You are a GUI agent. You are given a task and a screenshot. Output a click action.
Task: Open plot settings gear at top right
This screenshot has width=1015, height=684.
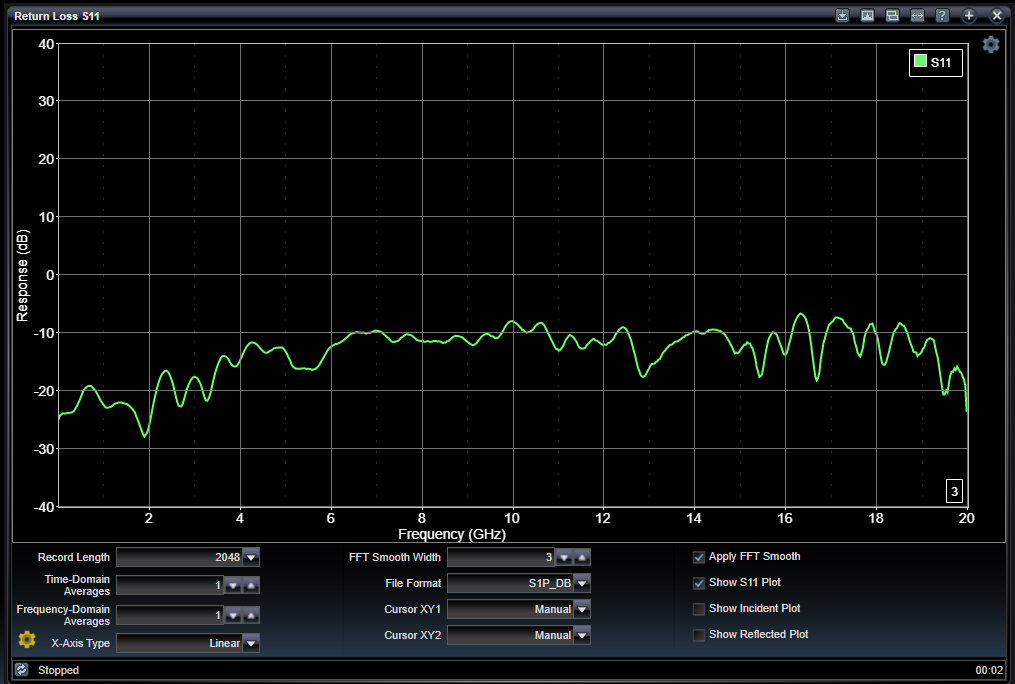tap(990, 44)
